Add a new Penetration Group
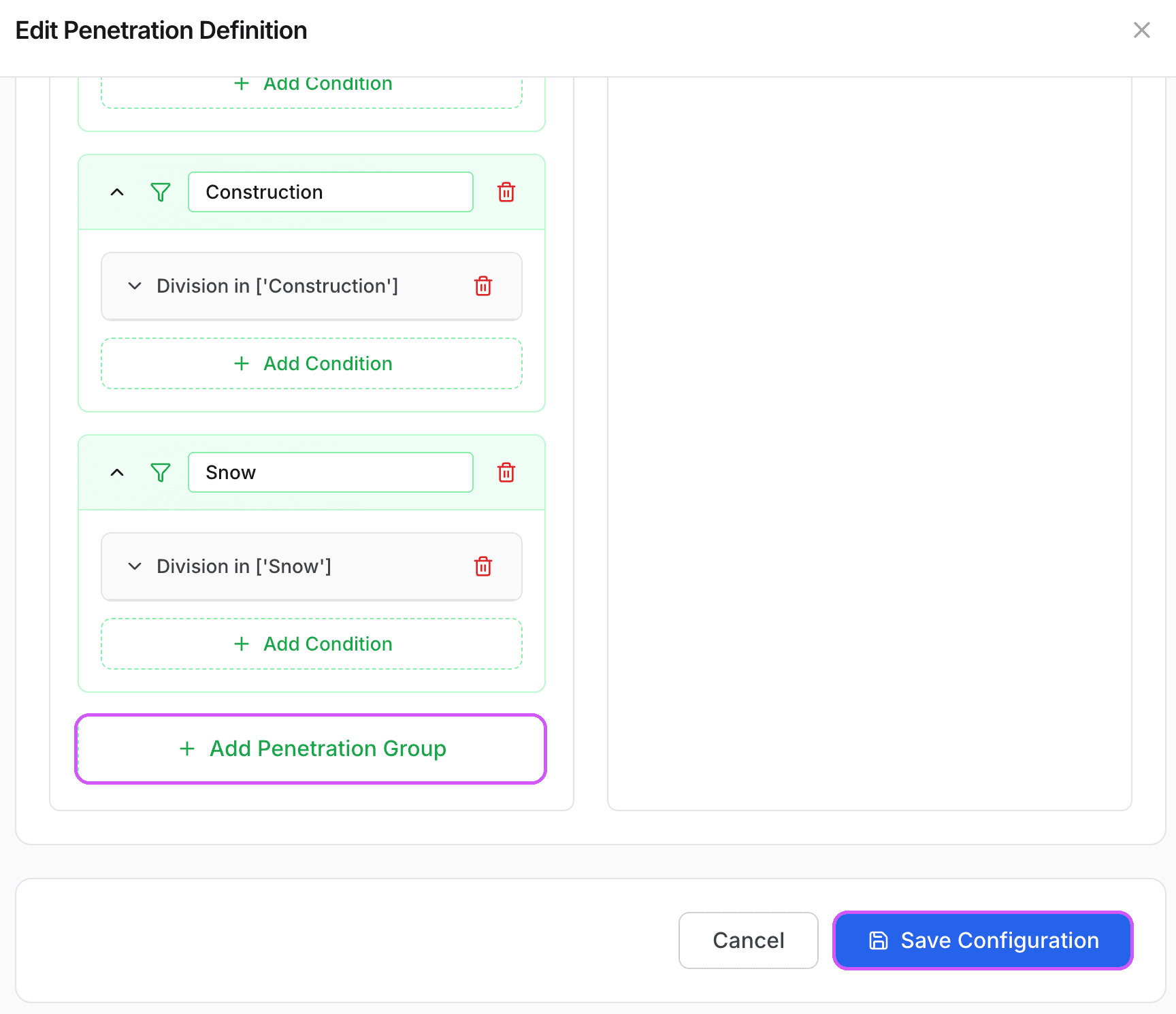Viewport: 1176px width, 1014px height. (x=310, y=749)
